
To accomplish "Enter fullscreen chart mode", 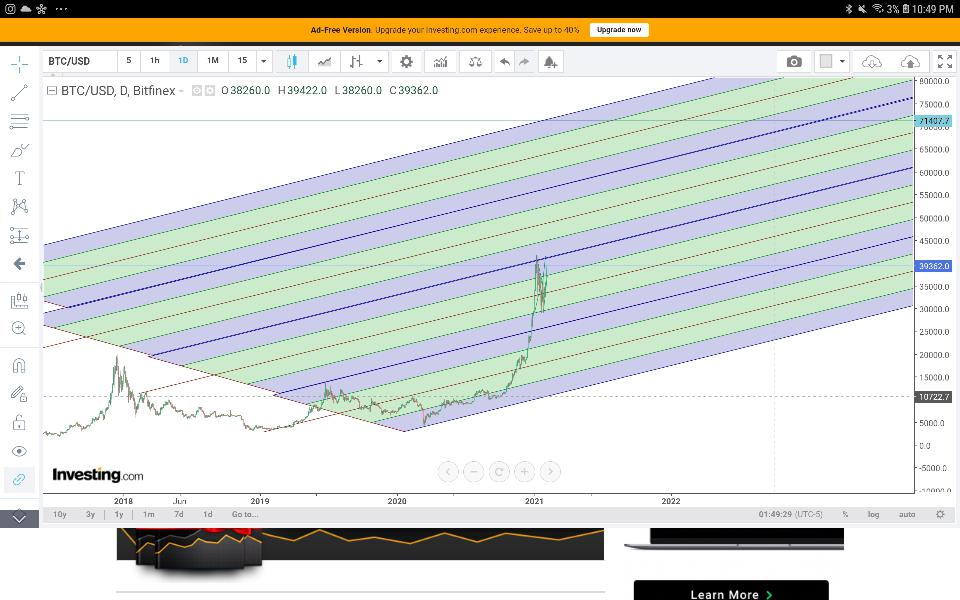I will (943, 61).
